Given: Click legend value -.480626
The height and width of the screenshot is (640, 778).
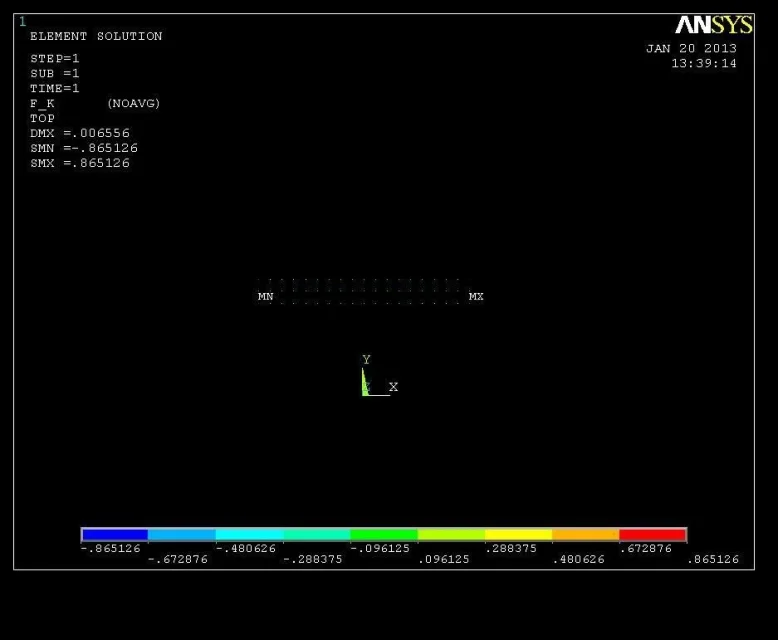Looking at the screenshot, I should point(246,548).
